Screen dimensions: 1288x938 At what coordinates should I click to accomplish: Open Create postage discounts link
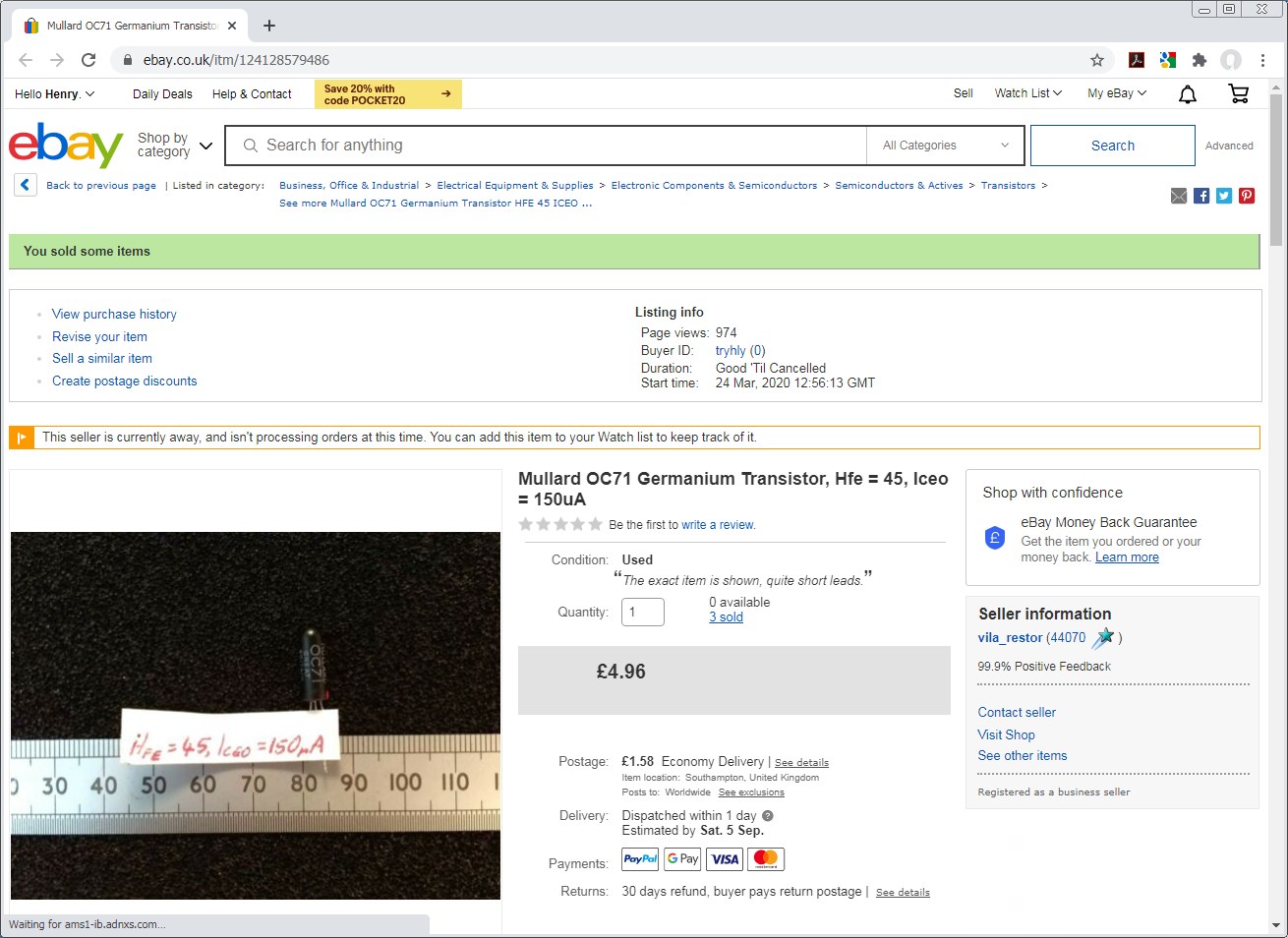pos(124,381)
